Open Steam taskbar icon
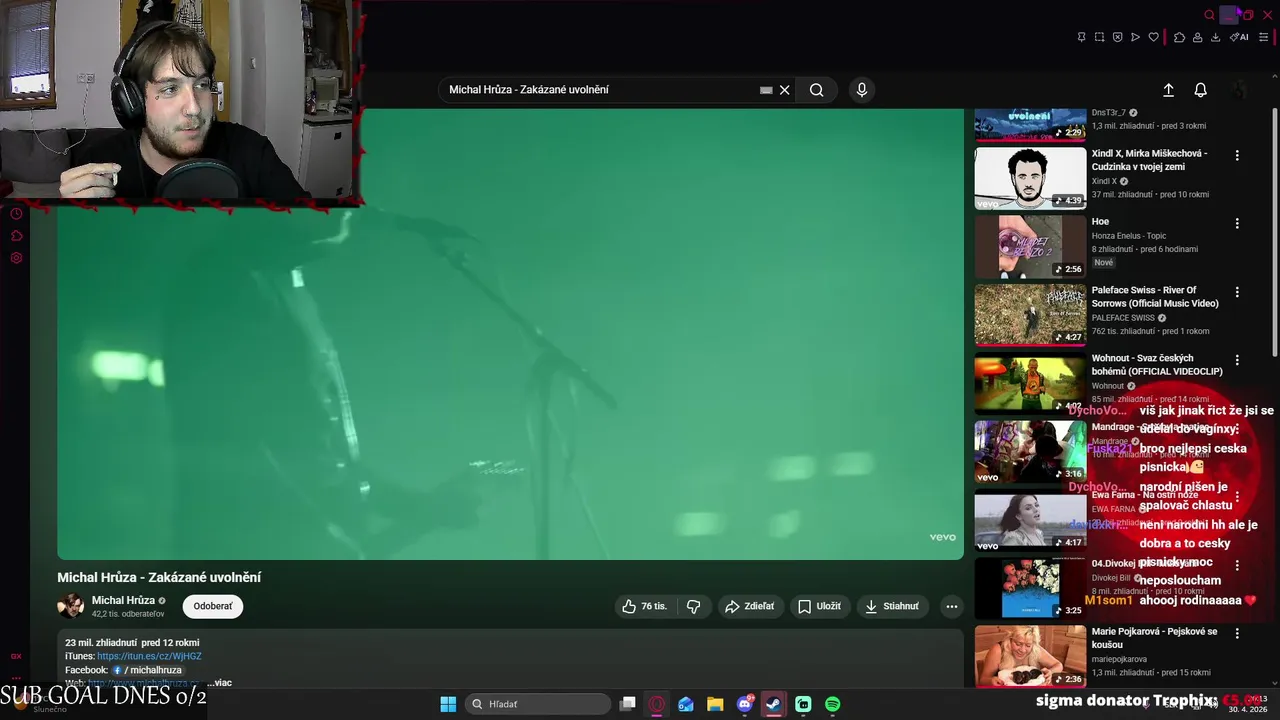This screenshot has width=1280, height=720. point(774,704)
